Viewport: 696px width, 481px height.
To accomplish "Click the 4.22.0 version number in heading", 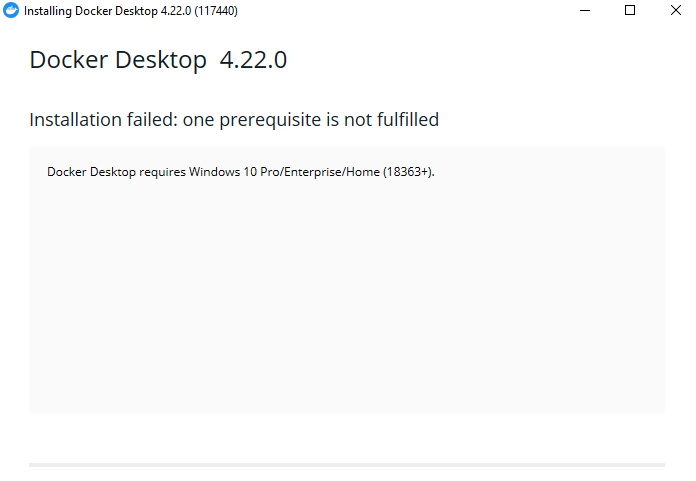I will [x=253, y=60].
